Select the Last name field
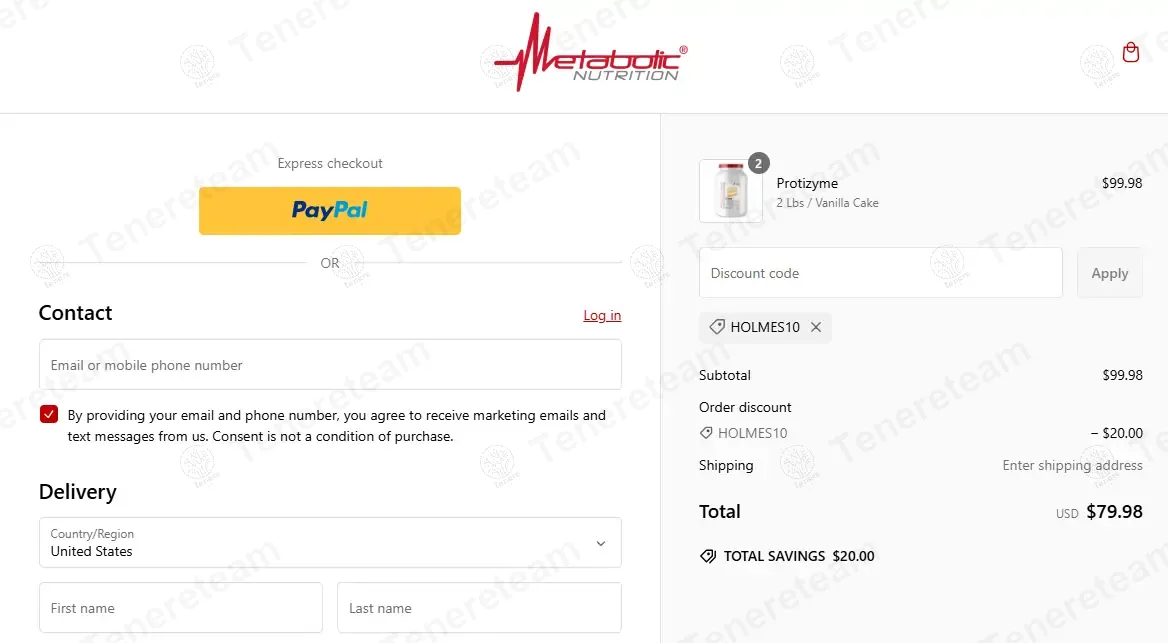Viewport: 1168px width, 643px height. pos(479,608)
